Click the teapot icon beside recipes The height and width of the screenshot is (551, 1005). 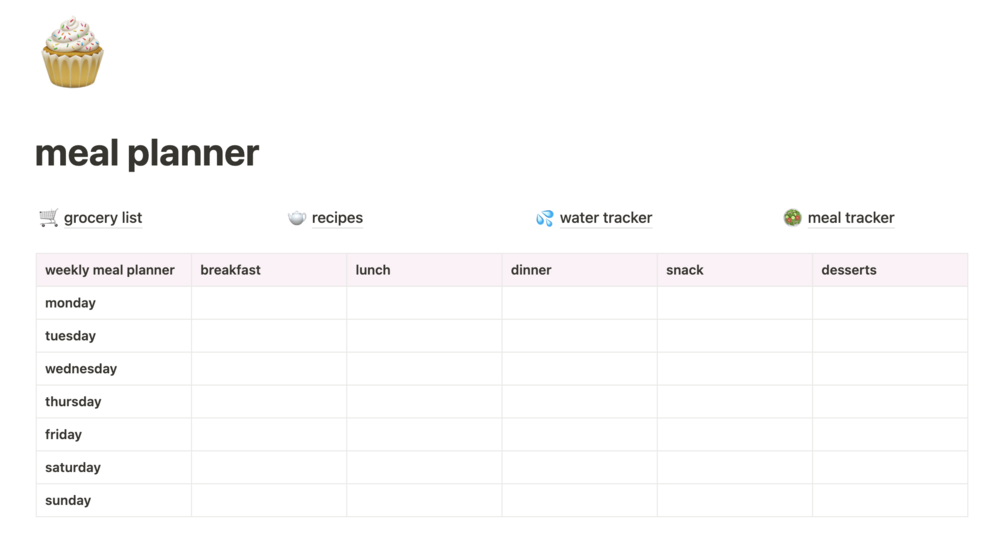[296, 218]
